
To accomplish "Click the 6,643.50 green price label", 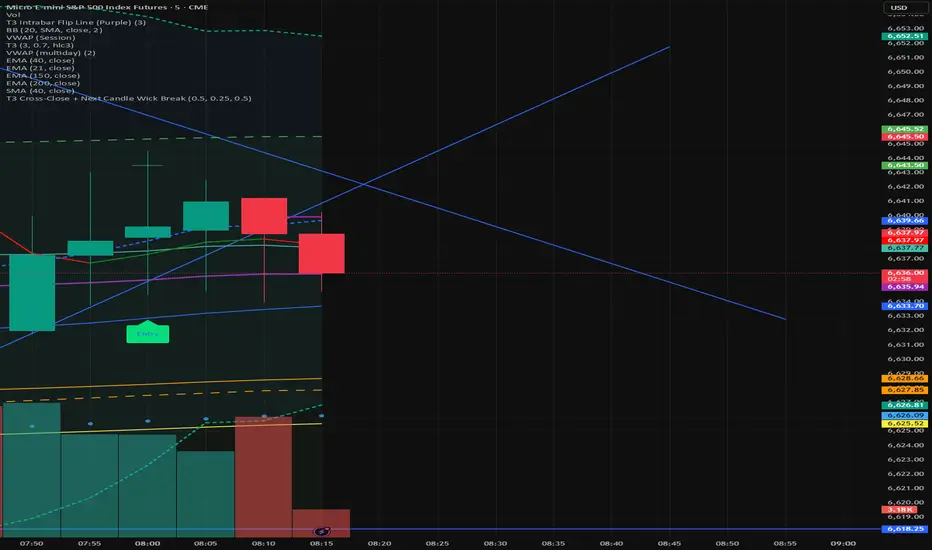I will 904,165.
